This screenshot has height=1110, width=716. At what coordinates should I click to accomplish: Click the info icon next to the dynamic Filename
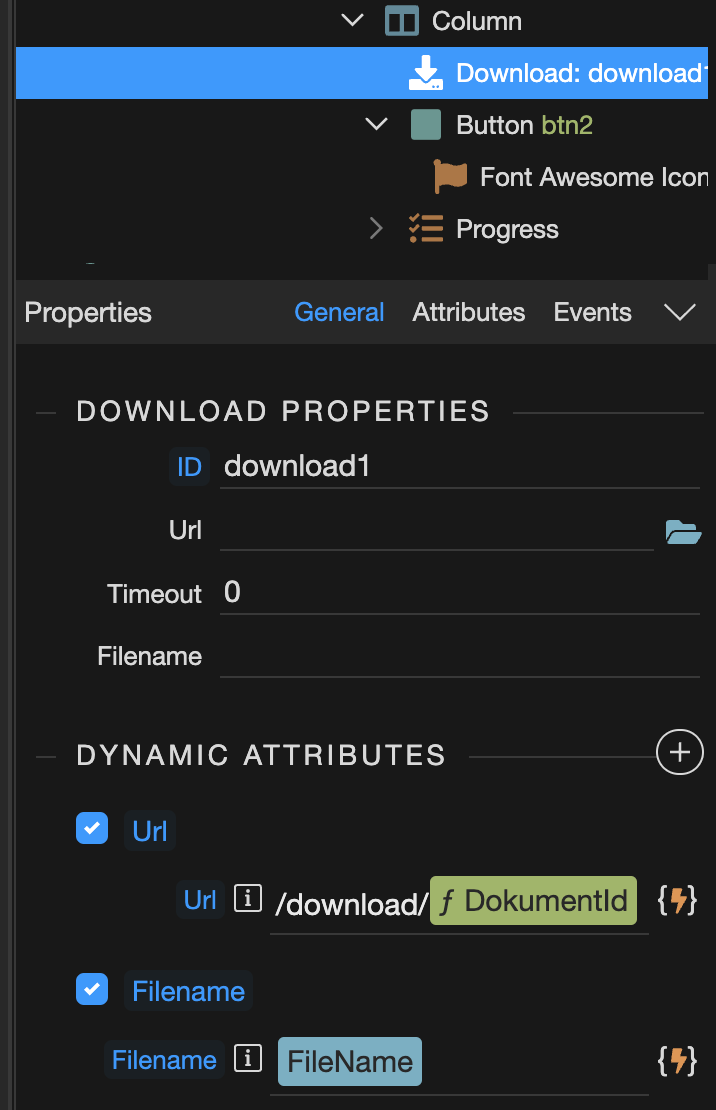(248, 1059)
